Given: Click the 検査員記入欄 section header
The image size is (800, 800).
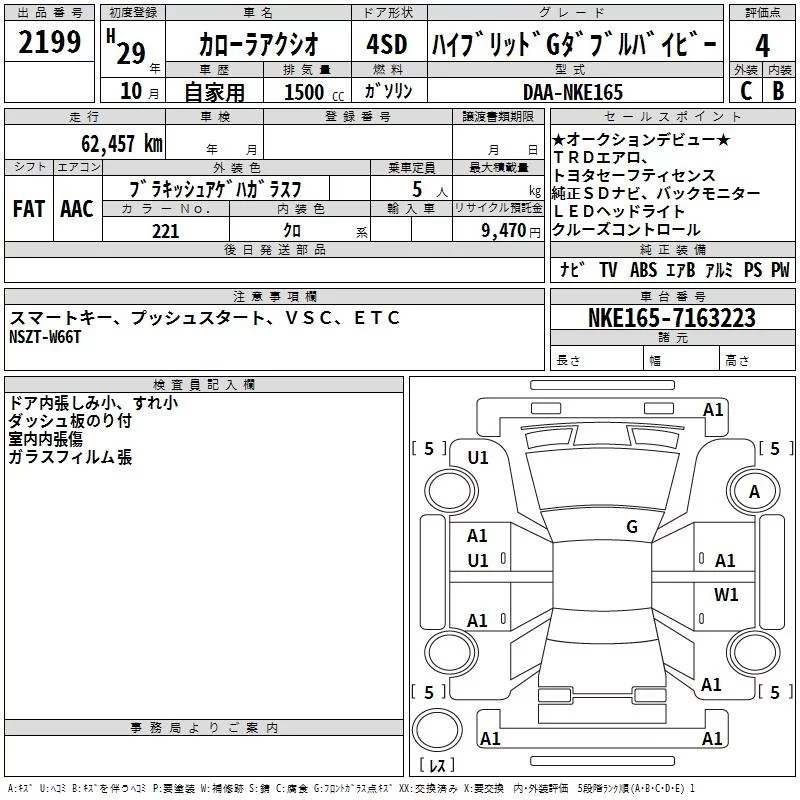Looking at the screenshot, I should [x=204, y=385].
